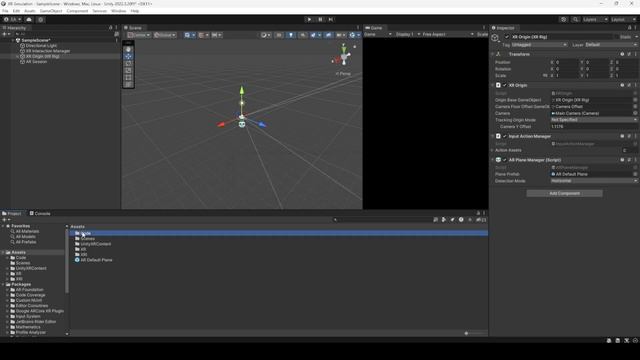
Task: Open the GameObject menu
Action: point(51,11)
